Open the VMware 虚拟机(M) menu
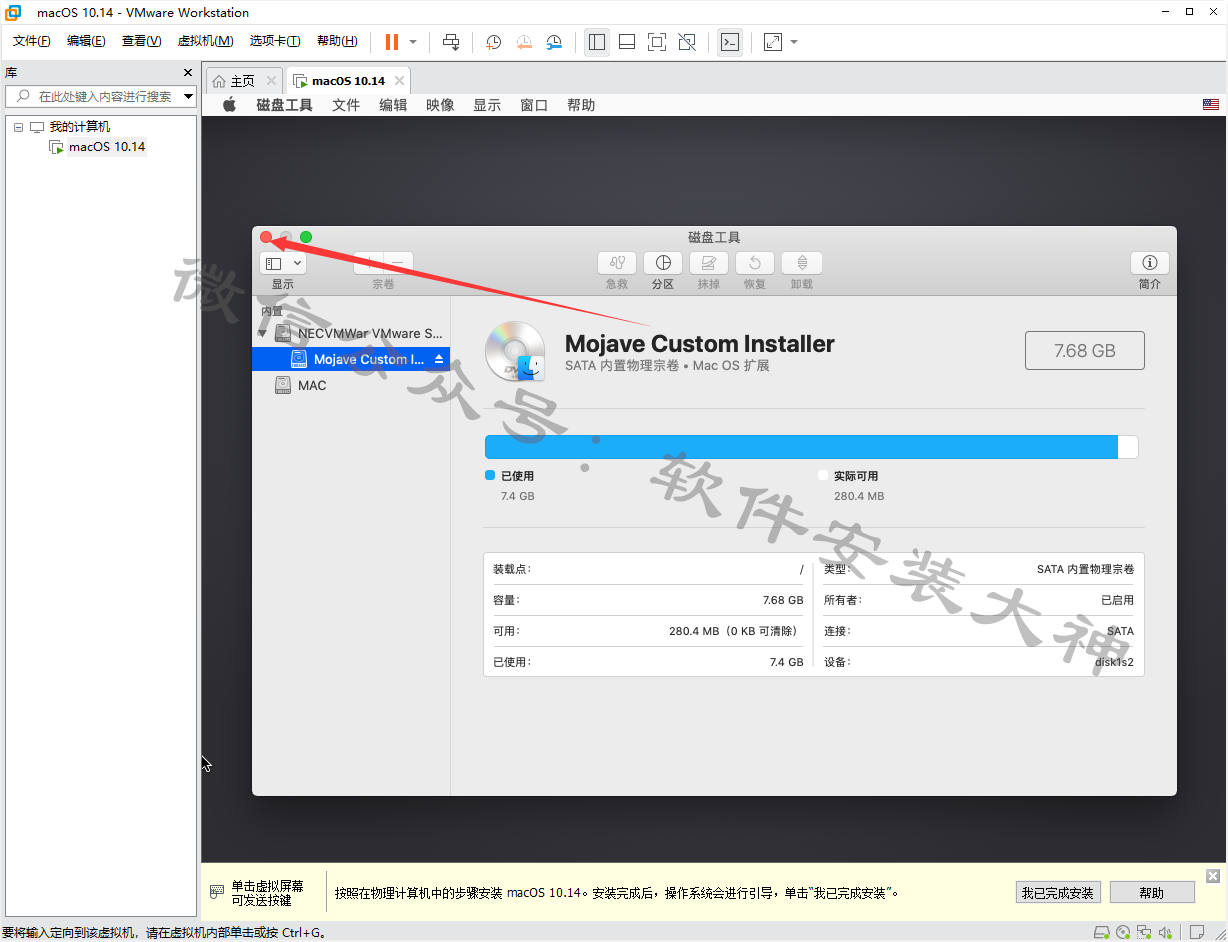This screenshot has width=1228, height=942. click(205, 41)
